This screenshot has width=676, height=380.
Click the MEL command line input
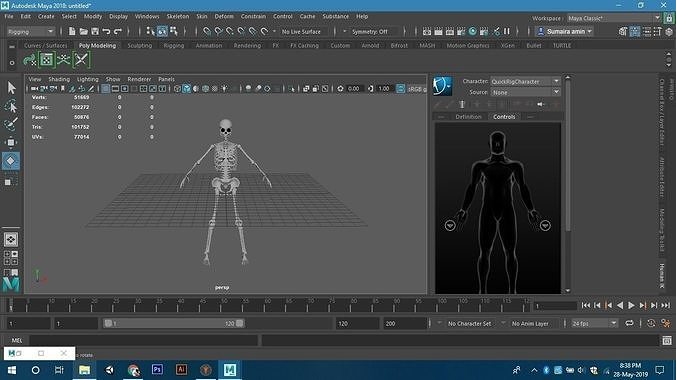pos(144,340)
